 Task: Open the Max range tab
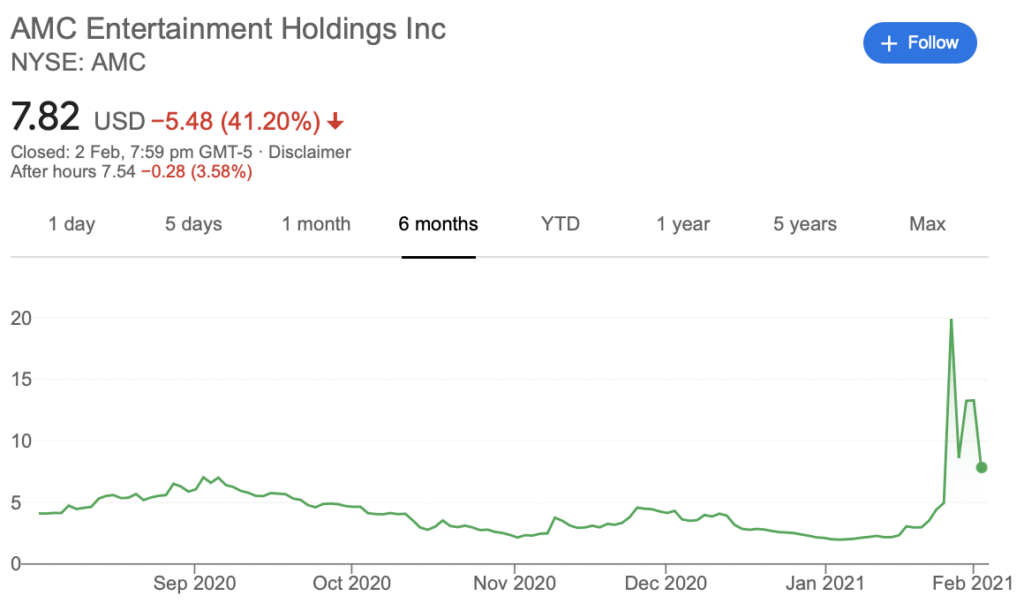[927, 224]
